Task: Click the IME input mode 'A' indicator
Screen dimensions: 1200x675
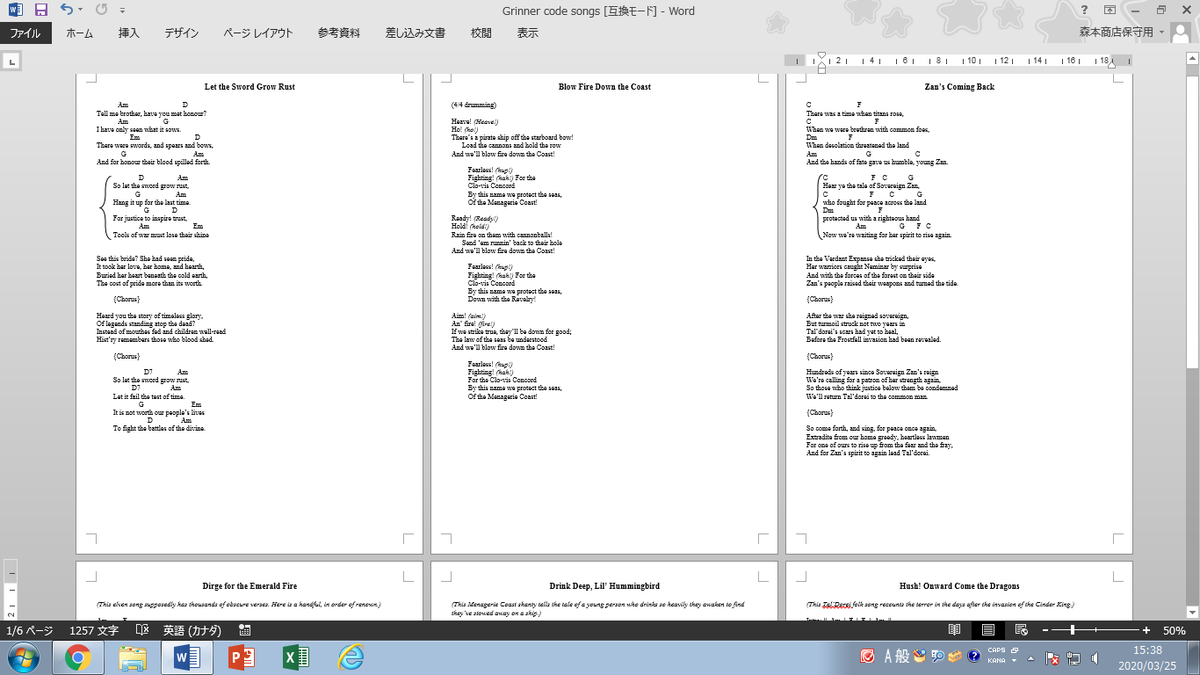Action: point(888,657)
